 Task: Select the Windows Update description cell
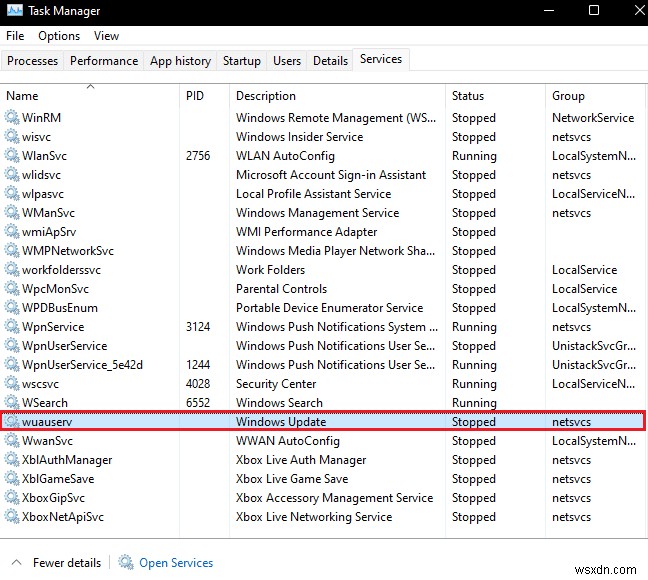click(x=281, y=422)
